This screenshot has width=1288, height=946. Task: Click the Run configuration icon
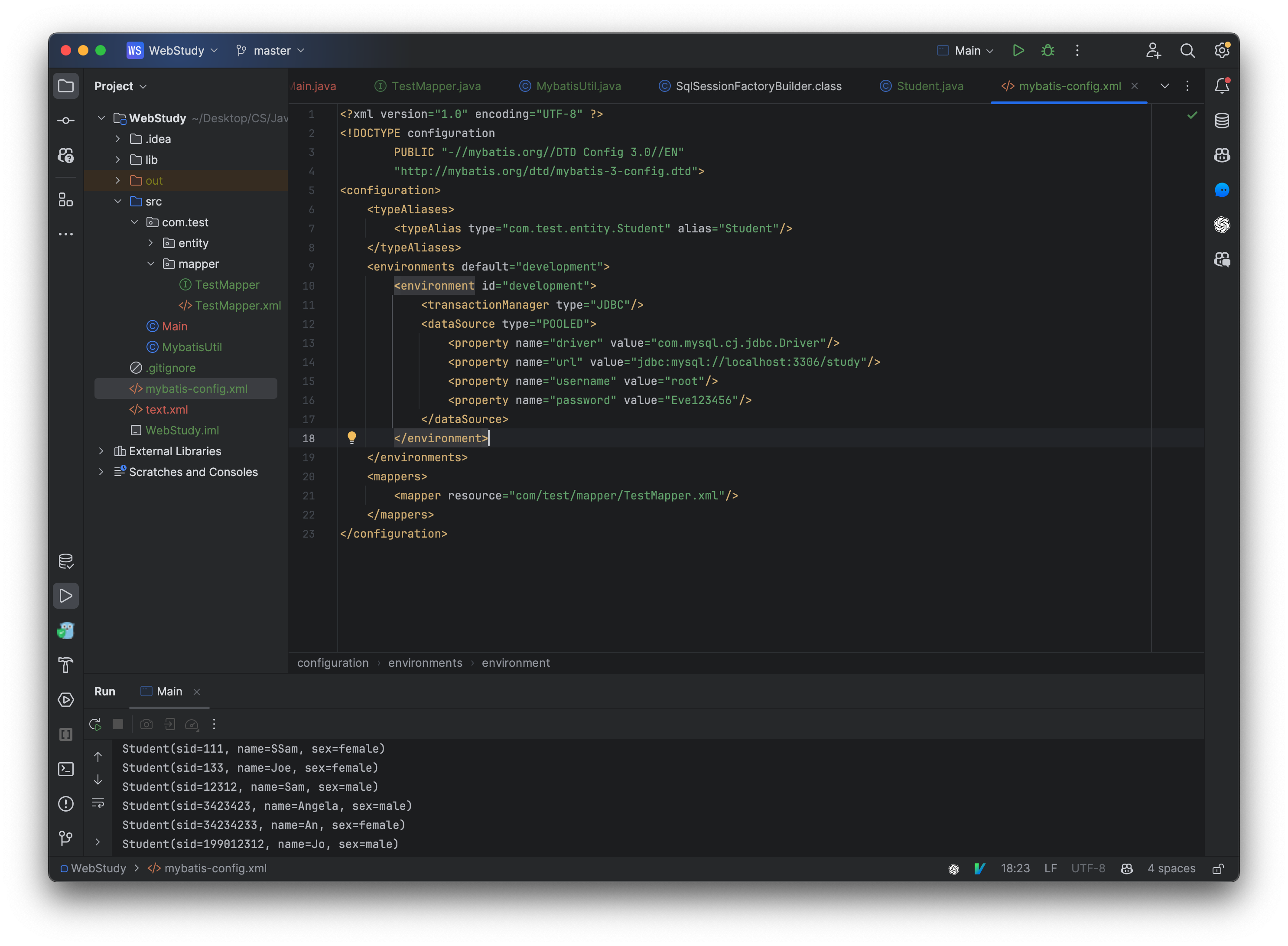point(944,50)
